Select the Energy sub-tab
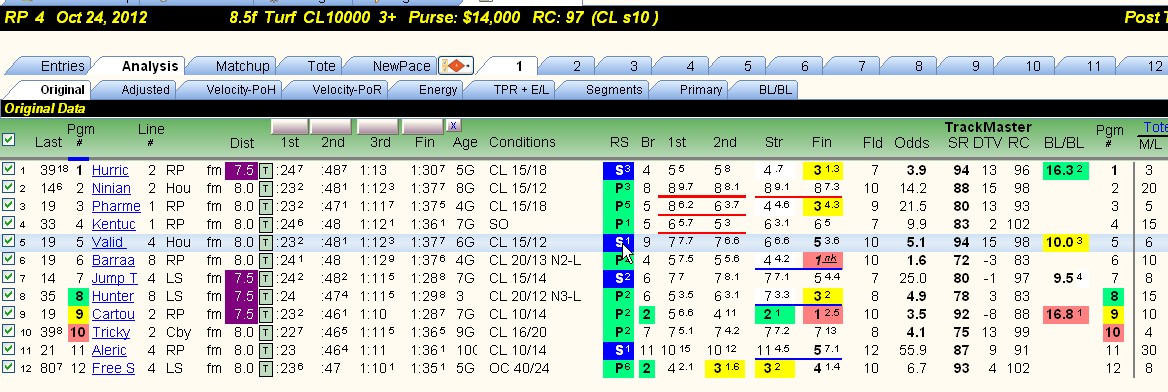 [x=438, y=89]
